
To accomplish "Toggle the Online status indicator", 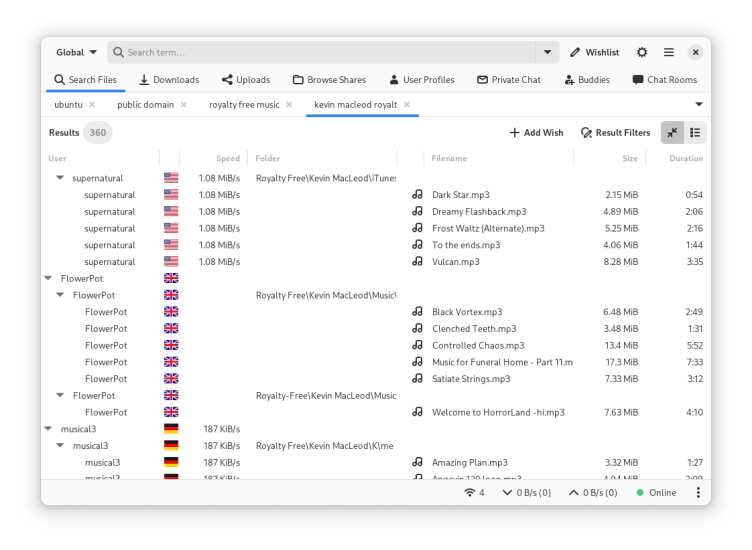I will tap(656, 493).
